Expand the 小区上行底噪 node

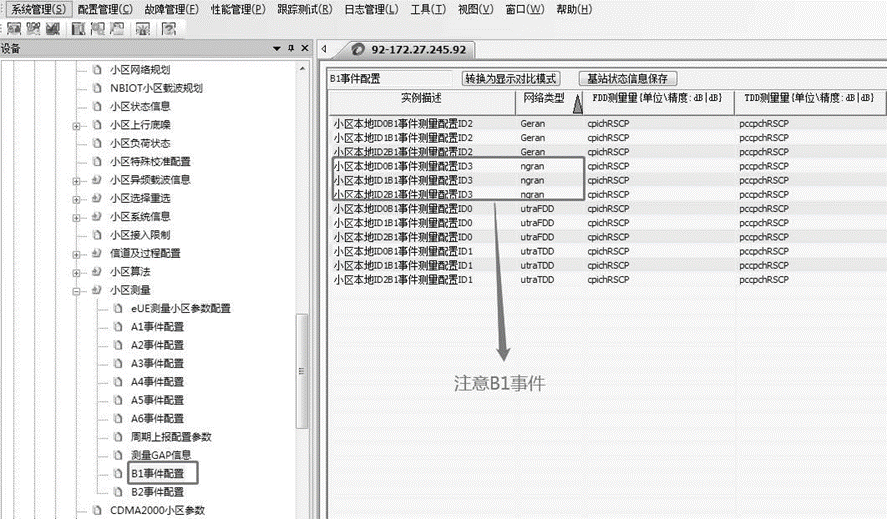76,126
